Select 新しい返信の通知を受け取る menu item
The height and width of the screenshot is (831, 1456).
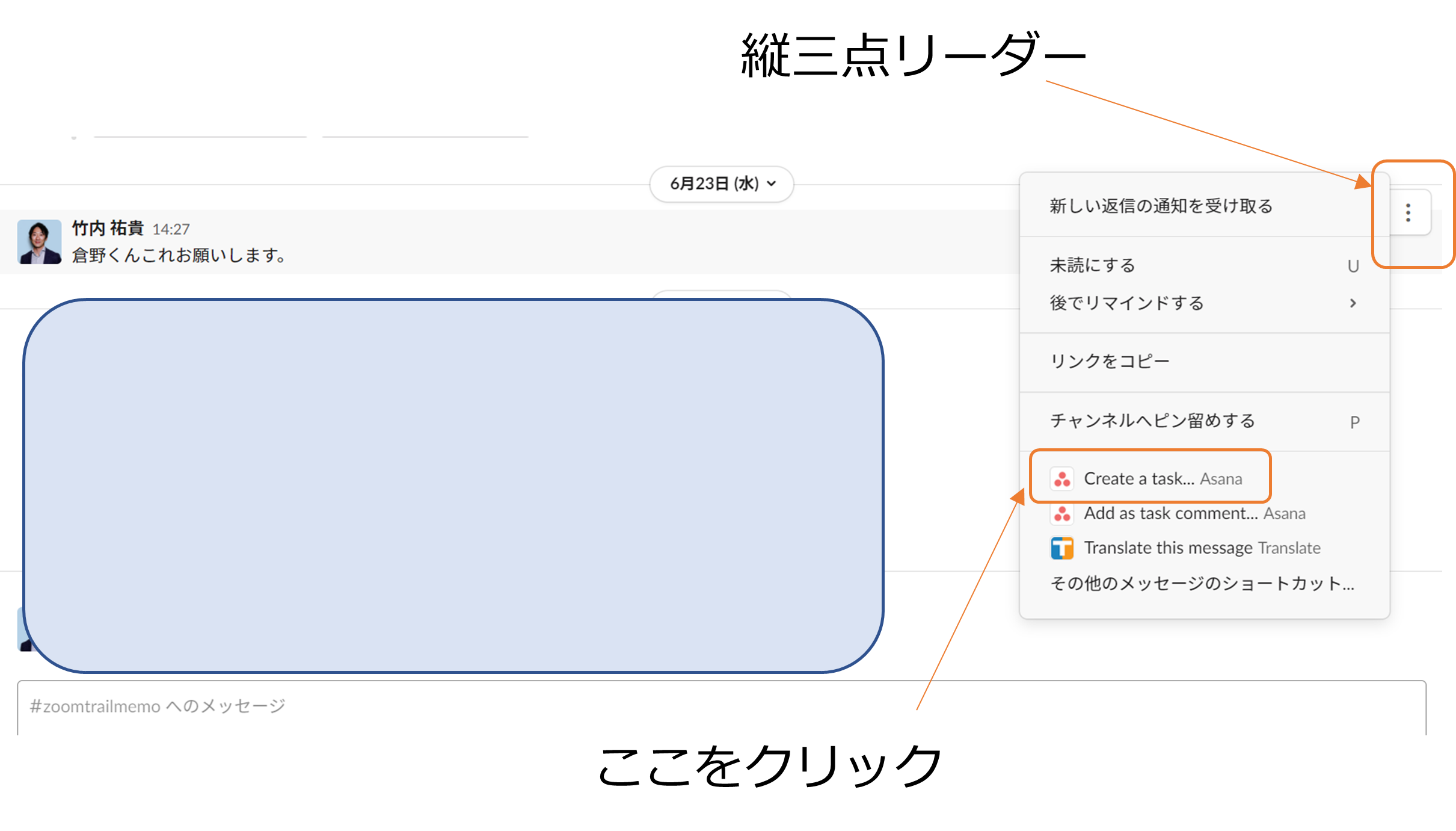(1205, 206)
